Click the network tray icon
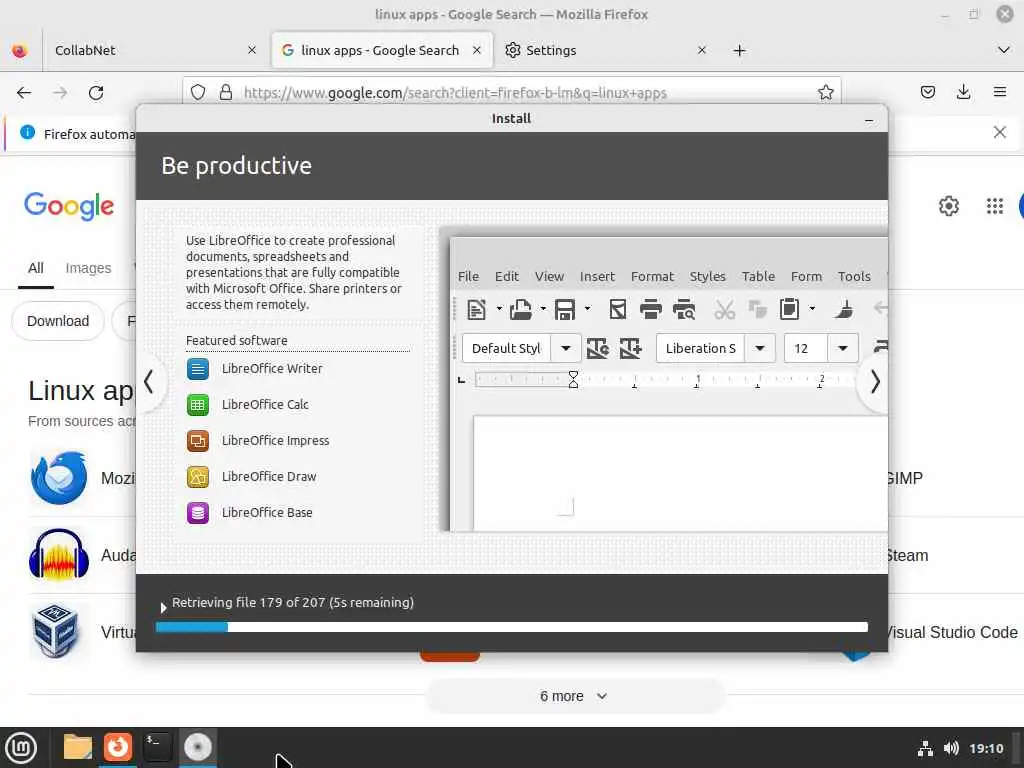Screen dimensions: 1024x768 (925, 748)
